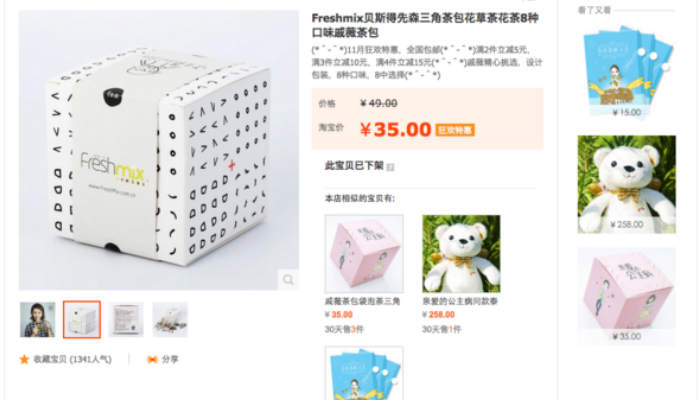Open sidebar pink box item priced ¥35.00
700x400 pixels.
point(627,296)
